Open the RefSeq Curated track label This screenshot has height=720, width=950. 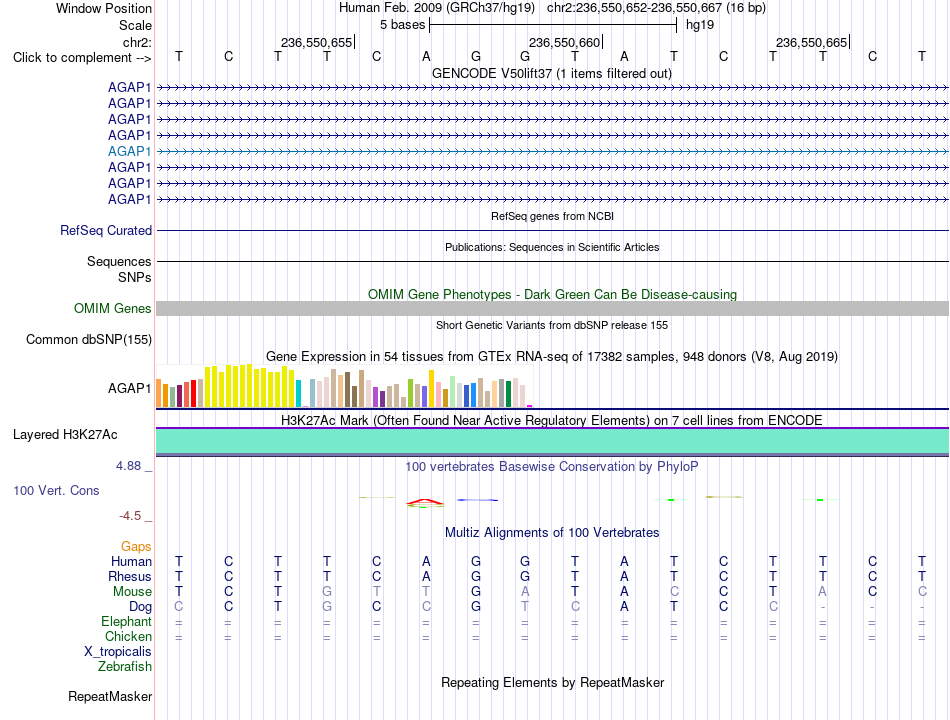106,230
